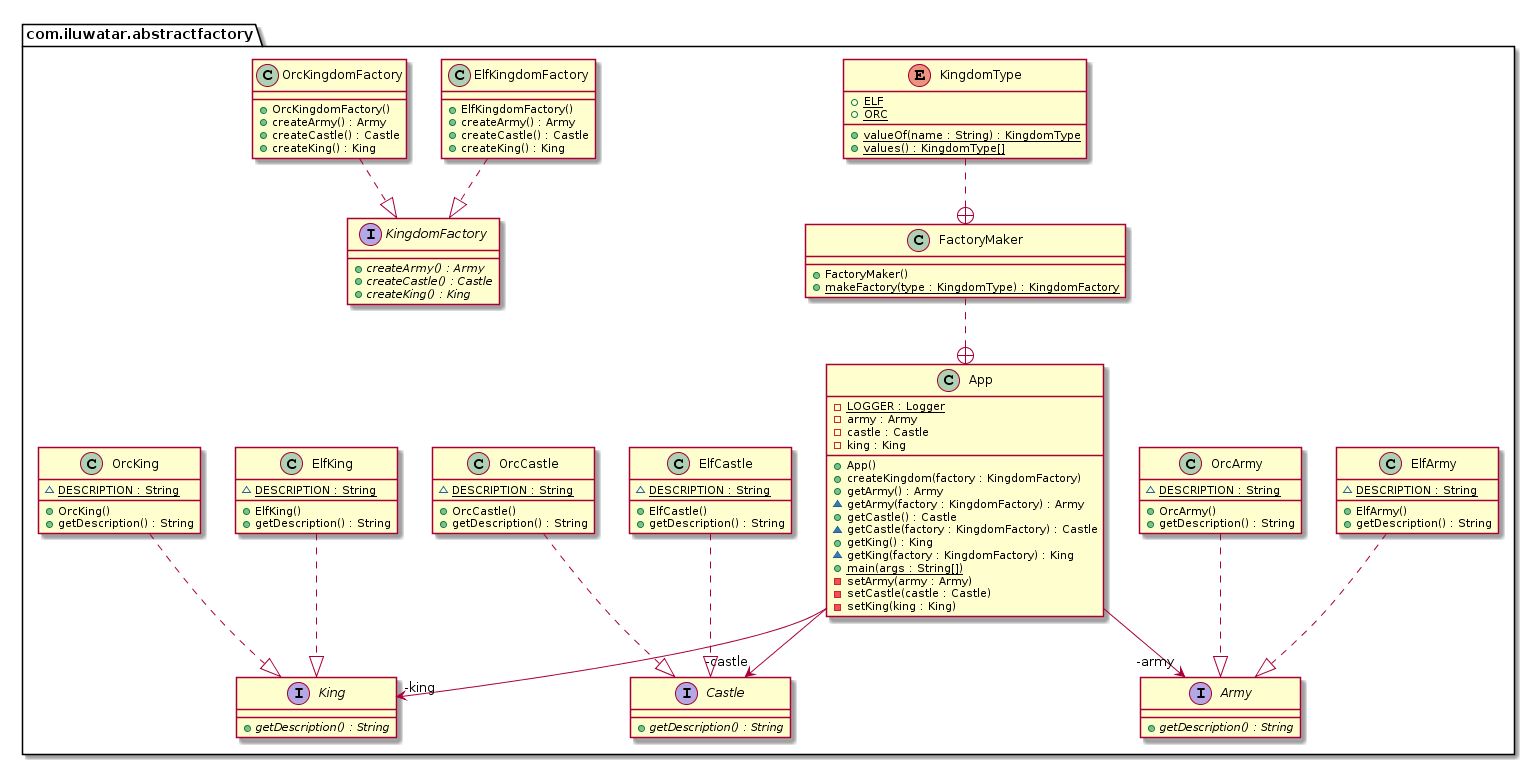Click the interface icon of Castle
The height and width of the screenshot is (765, 1535).
coord(686,693)
